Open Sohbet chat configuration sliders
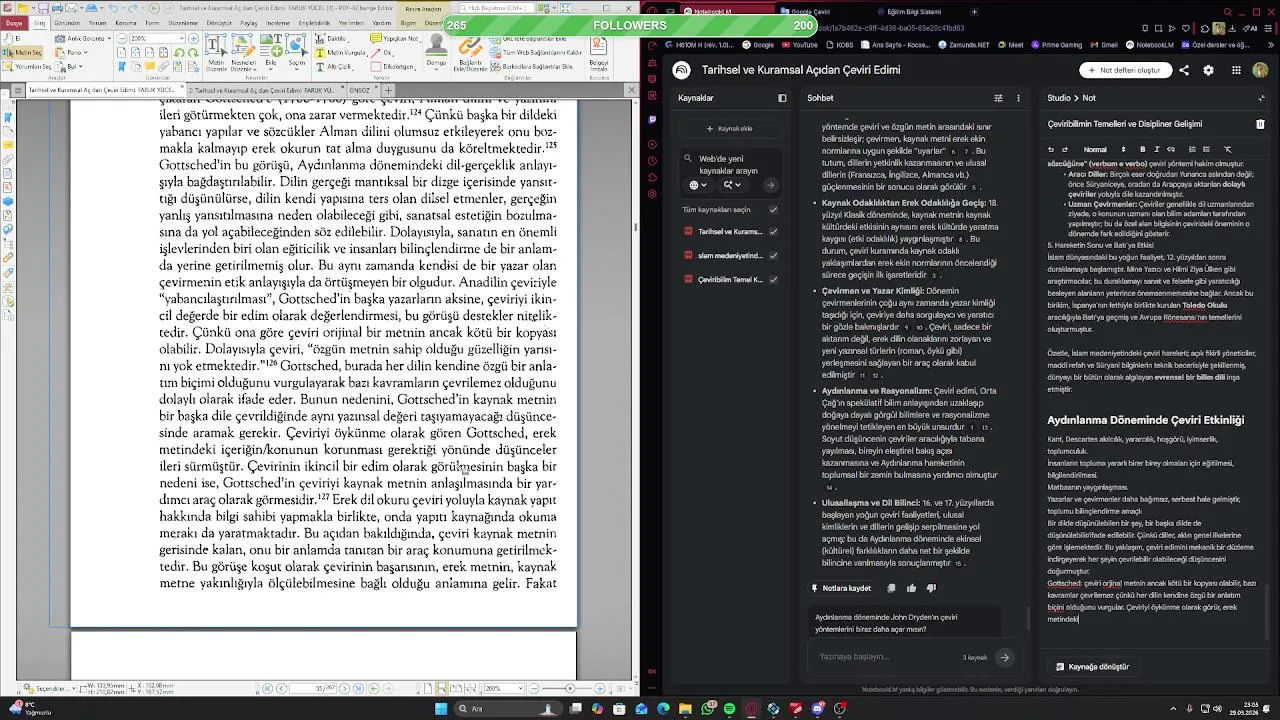Image resolution: width=1280 pixels, height=720 pixels. tap(998, 98)
